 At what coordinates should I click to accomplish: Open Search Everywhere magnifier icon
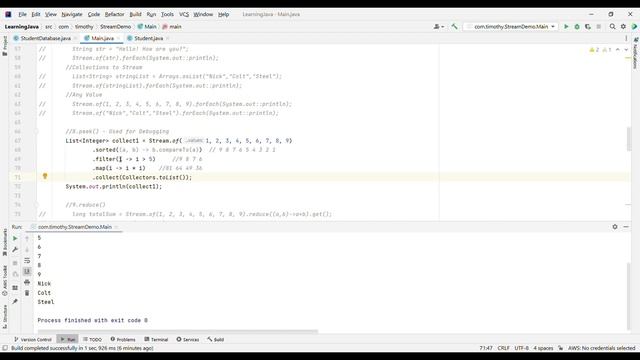(x=612, y=27)
